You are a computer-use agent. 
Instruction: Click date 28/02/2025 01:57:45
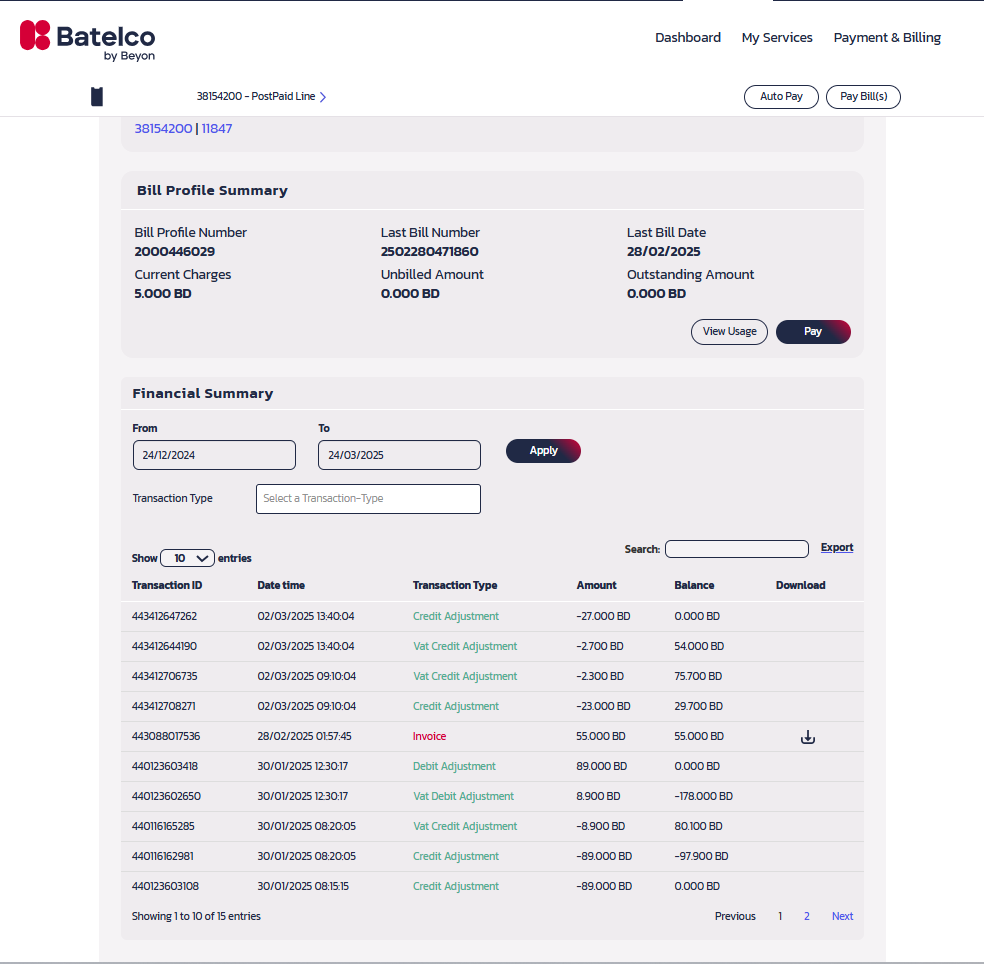coord(304,736)
